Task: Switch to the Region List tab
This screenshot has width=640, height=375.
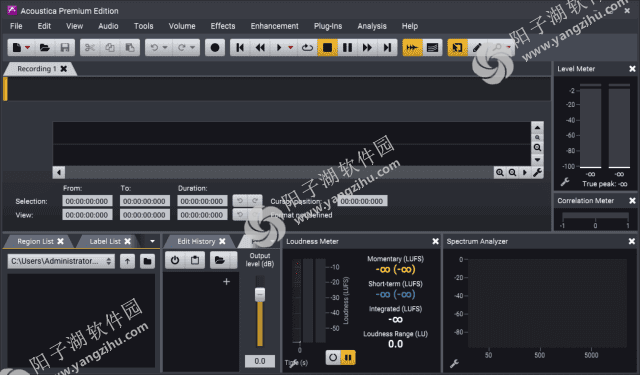Action: coord(35,242)
